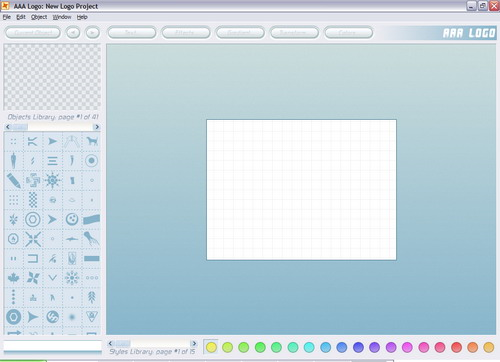This screenshot has width=500, height=362.
Task: Page Styles Library right with scroll arrow
Action: 194,343
